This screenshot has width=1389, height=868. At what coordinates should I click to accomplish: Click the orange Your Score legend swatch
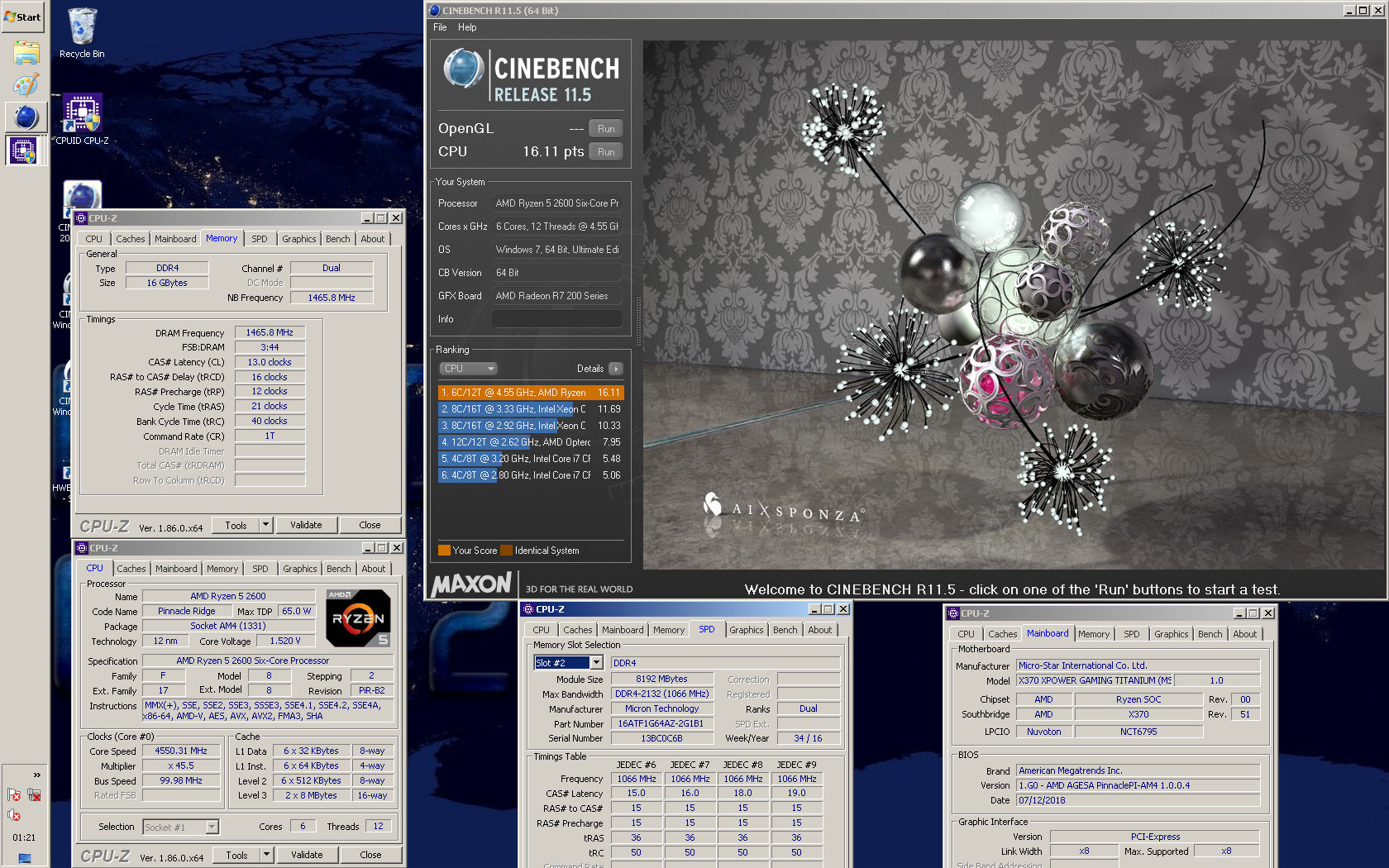click(444, 551)
